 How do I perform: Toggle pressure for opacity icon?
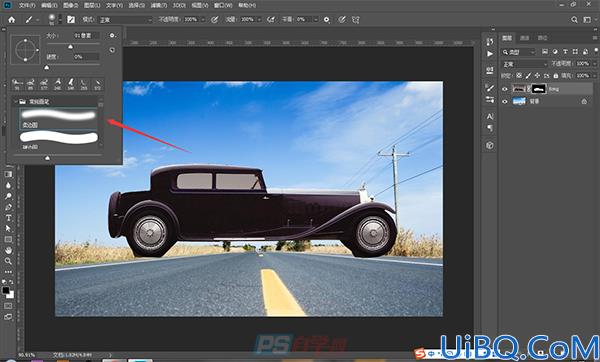pos(215,20)
